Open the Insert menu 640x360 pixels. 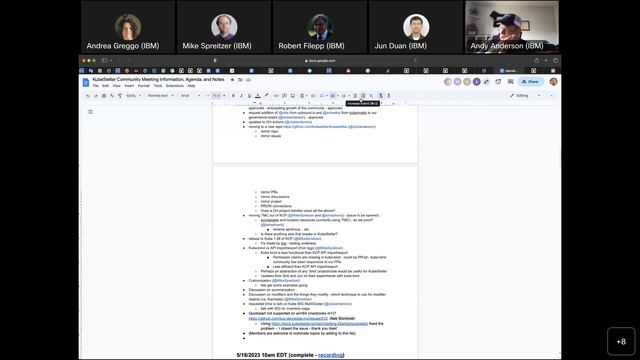click(129, 86)
